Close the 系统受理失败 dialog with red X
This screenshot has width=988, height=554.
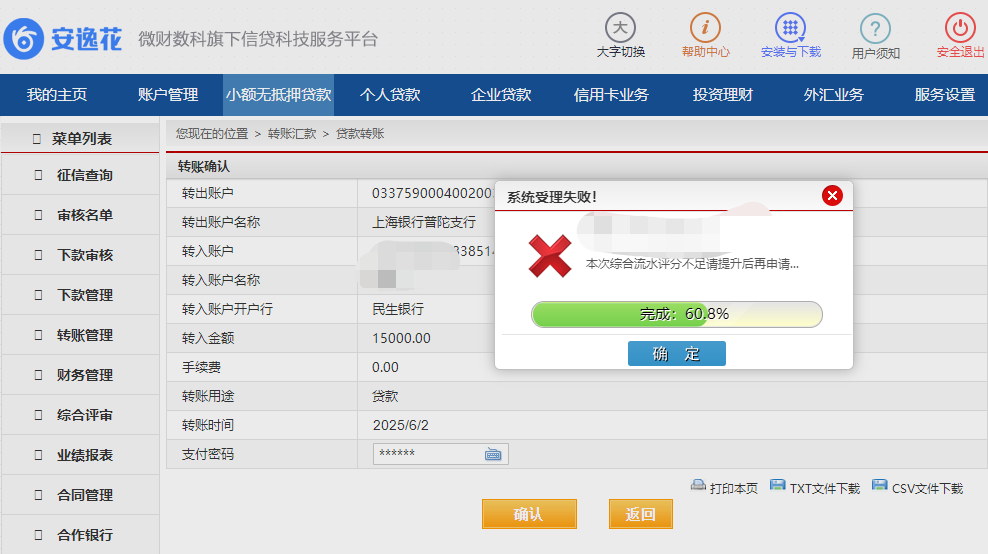click(832, 196)
